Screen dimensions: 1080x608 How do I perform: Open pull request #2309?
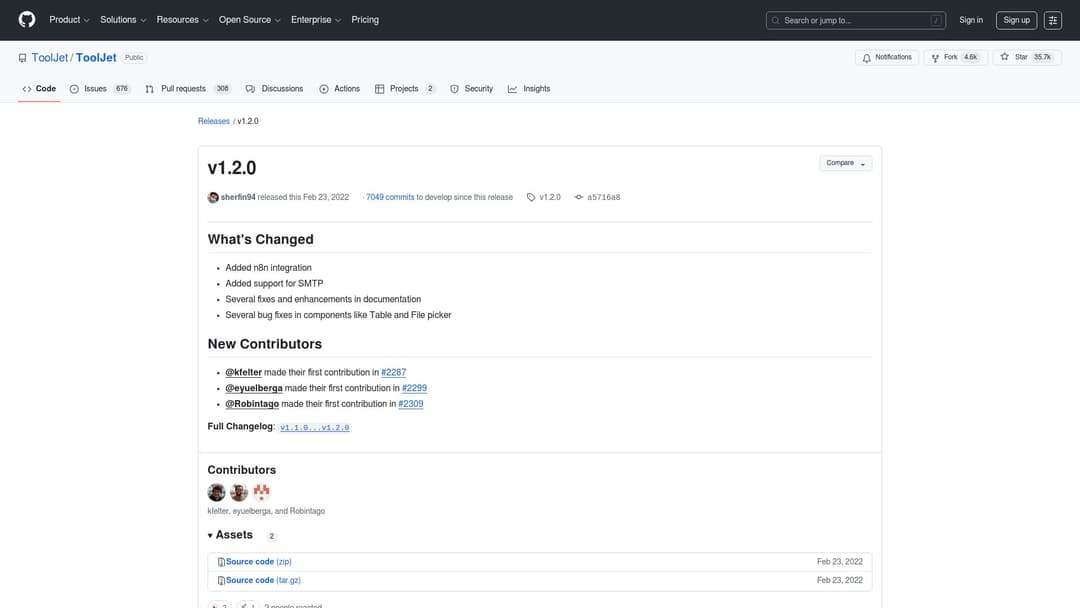[x=411, y=404]
